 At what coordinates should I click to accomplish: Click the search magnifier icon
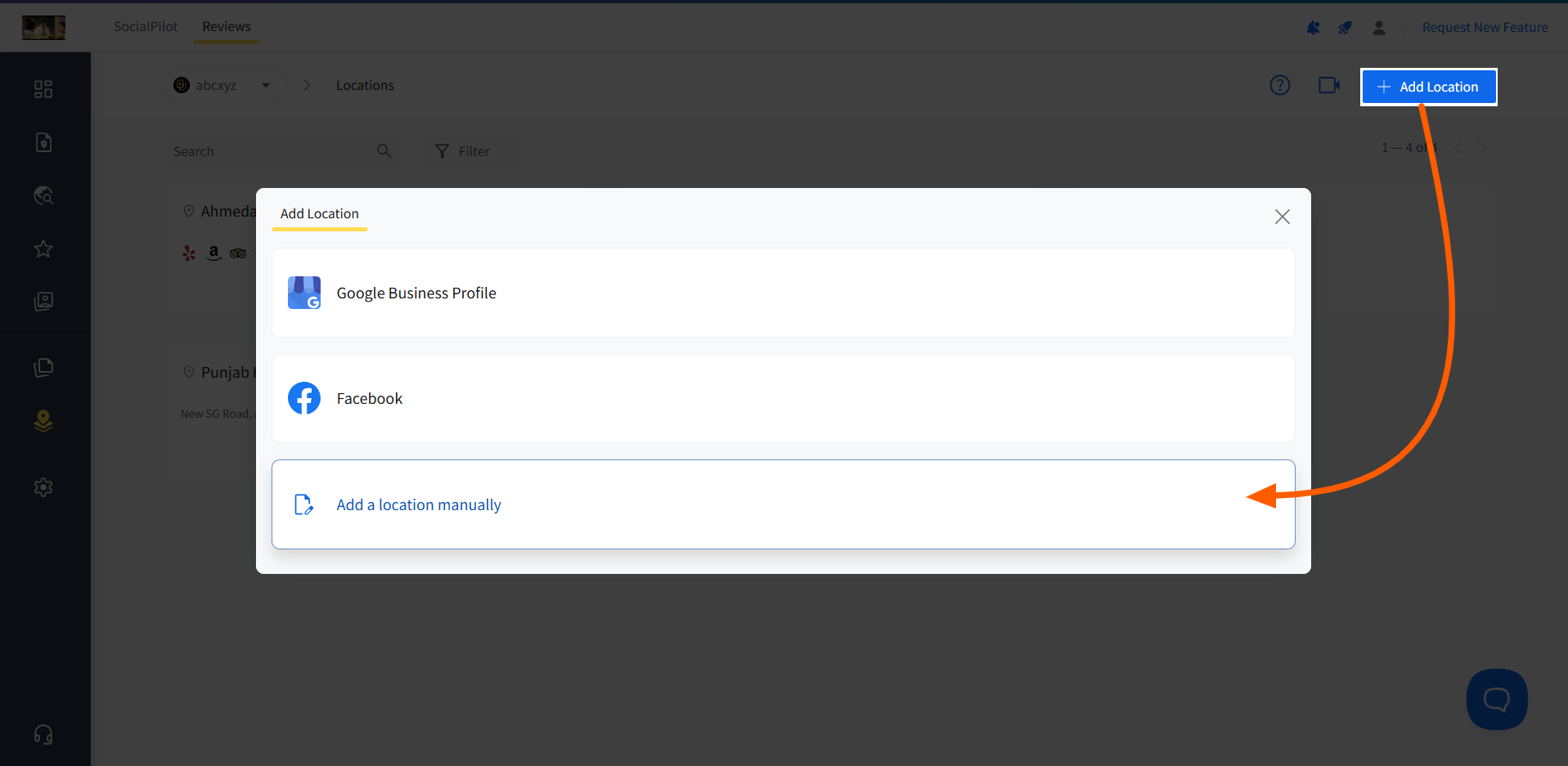tap(384, 151)
